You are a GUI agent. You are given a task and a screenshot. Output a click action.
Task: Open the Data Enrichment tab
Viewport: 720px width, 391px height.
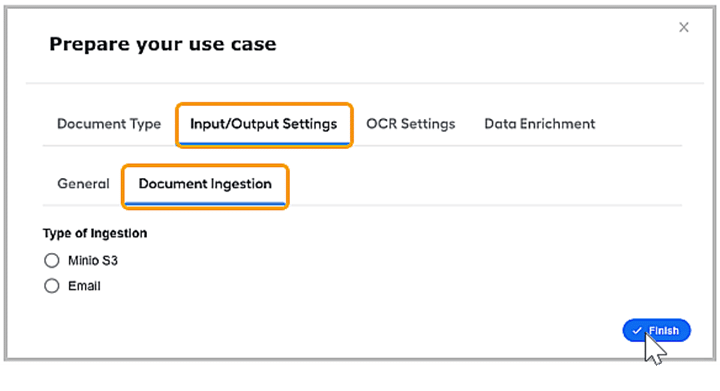click(x=540, y=124)
